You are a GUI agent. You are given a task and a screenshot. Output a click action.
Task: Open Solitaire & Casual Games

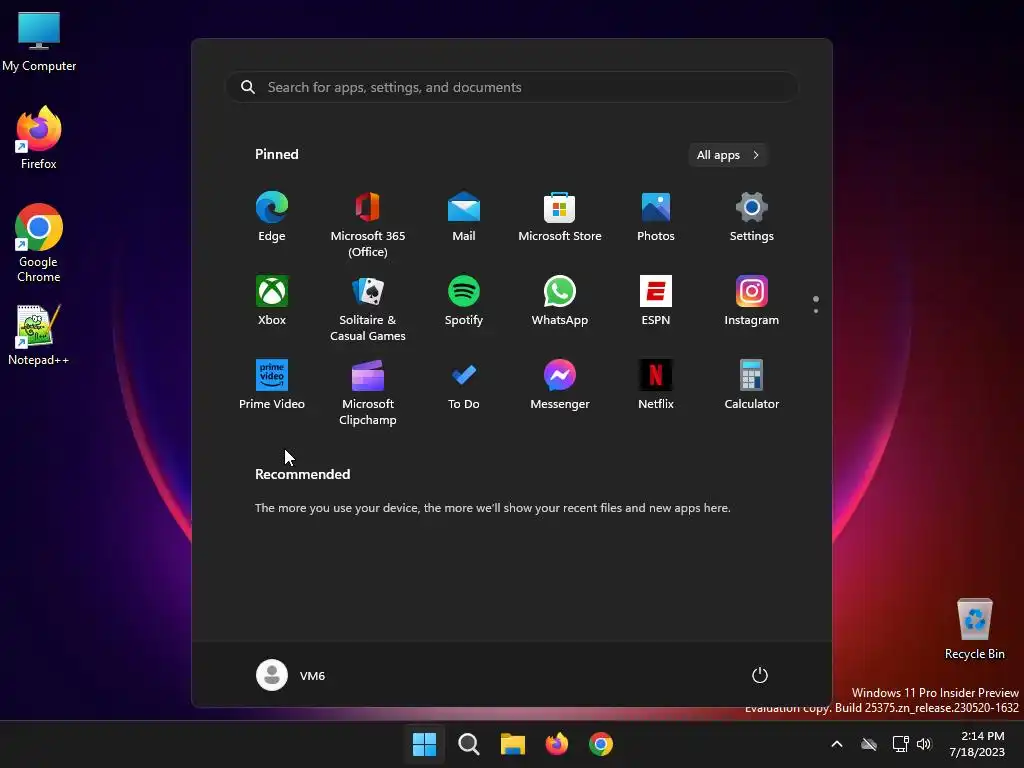tap(368, 308)
